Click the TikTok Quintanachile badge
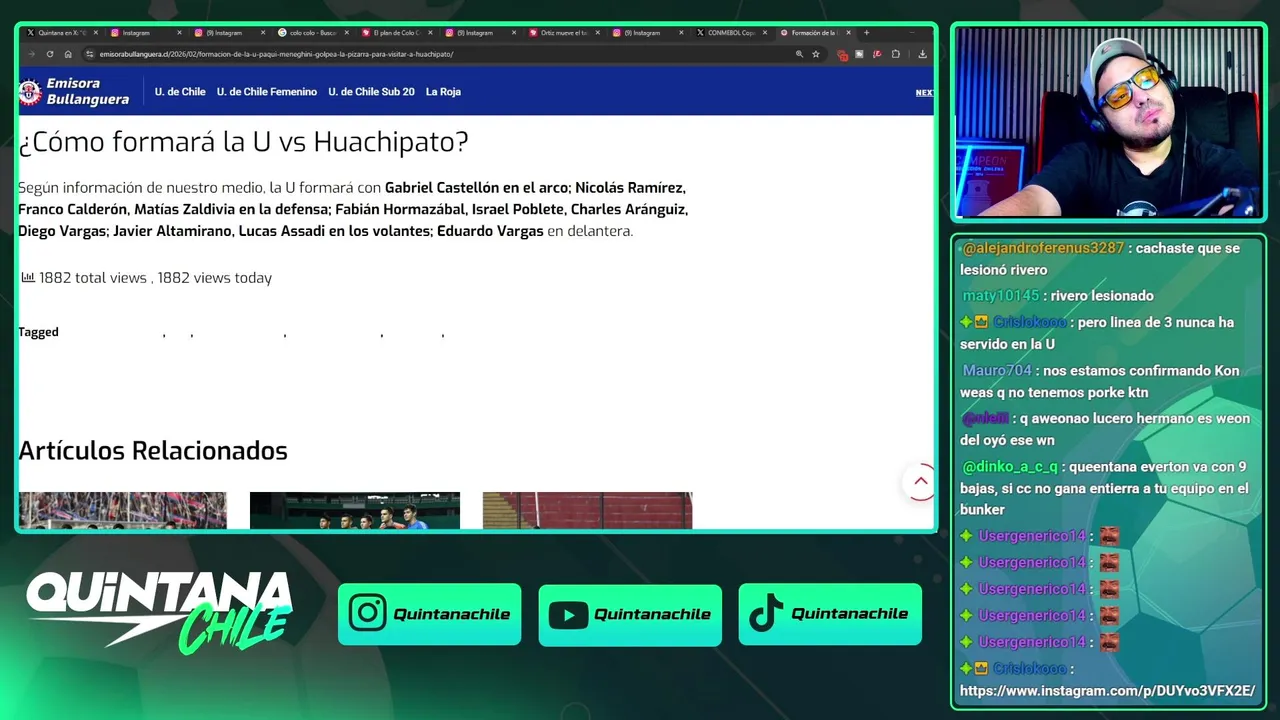Viewport: 1280px width, 720px height. pos(830,614)
